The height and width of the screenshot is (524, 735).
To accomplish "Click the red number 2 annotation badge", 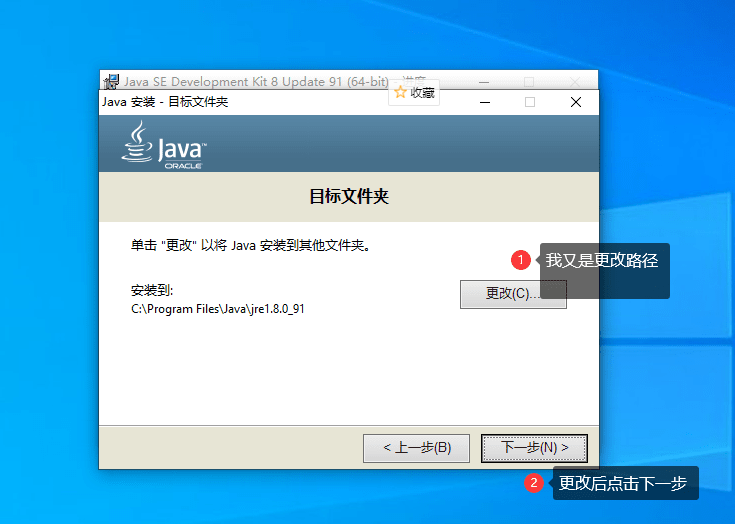I will pos(534,483).
